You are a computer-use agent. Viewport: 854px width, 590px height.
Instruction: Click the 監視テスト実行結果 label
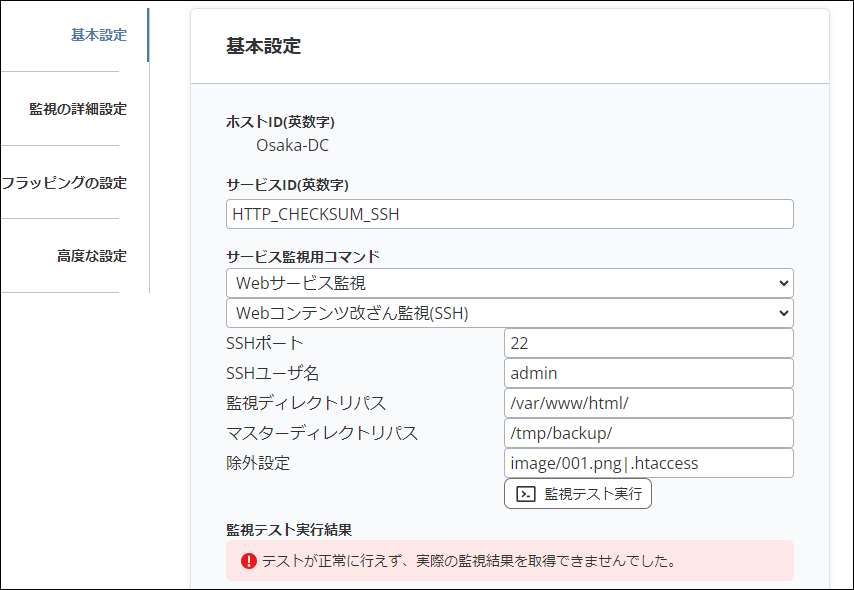pos(289,528)
